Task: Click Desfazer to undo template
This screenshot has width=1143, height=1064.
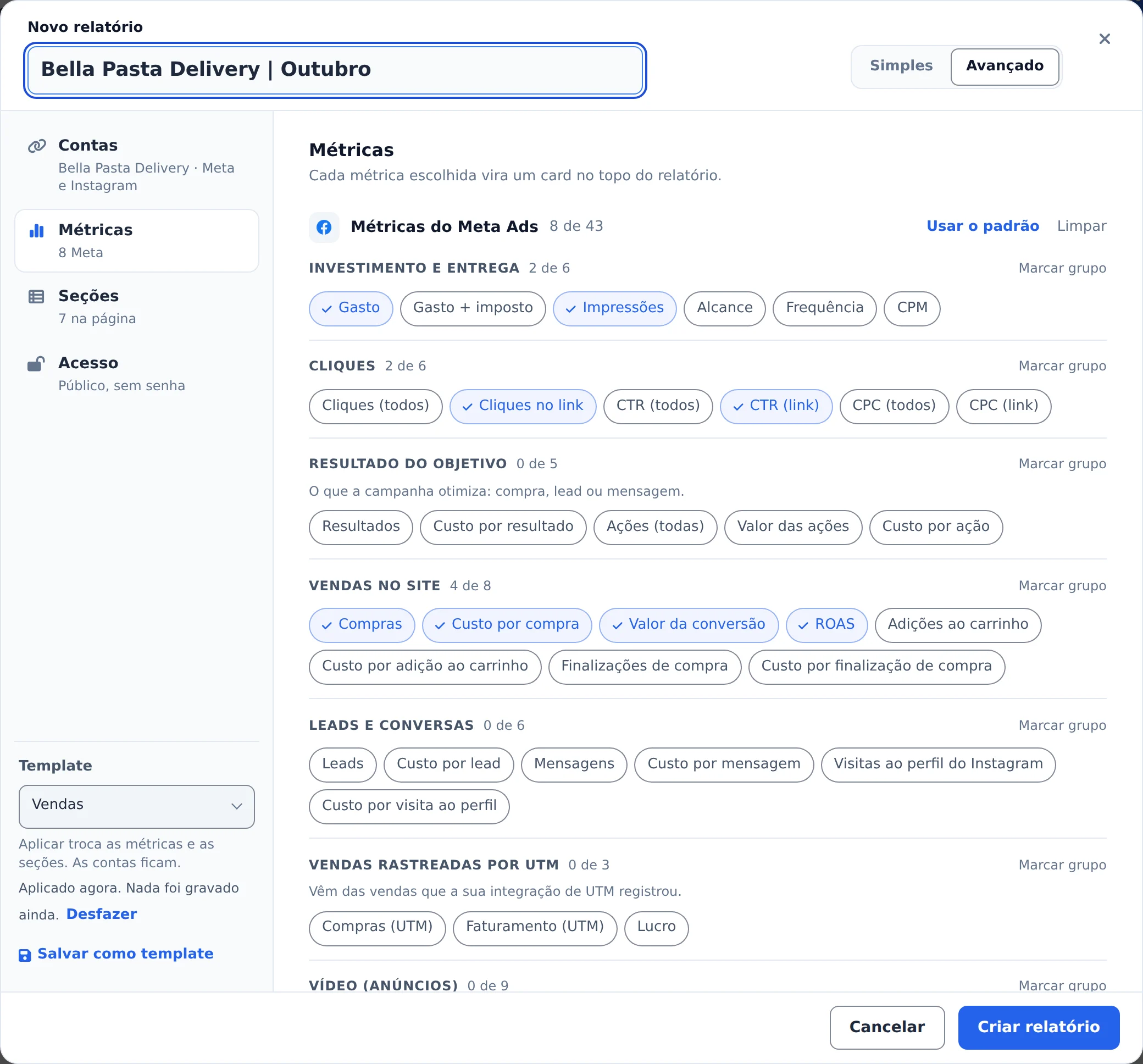Action: 102,914
